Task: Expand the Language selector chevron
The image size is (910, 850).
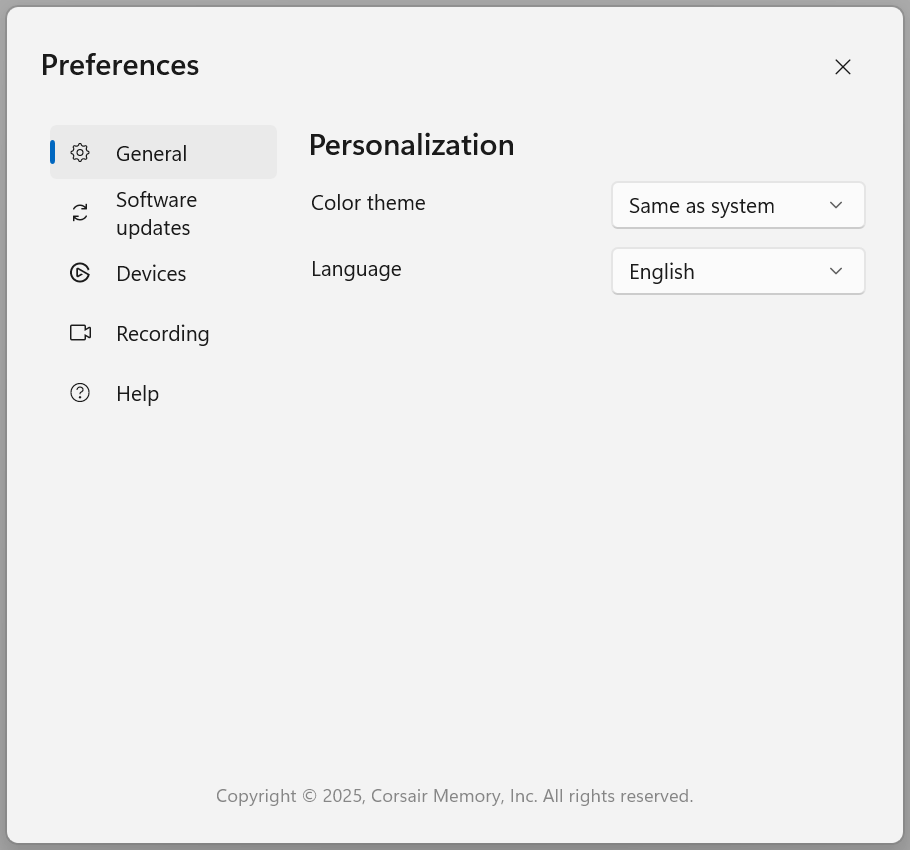Action: (x=836, y=271)
